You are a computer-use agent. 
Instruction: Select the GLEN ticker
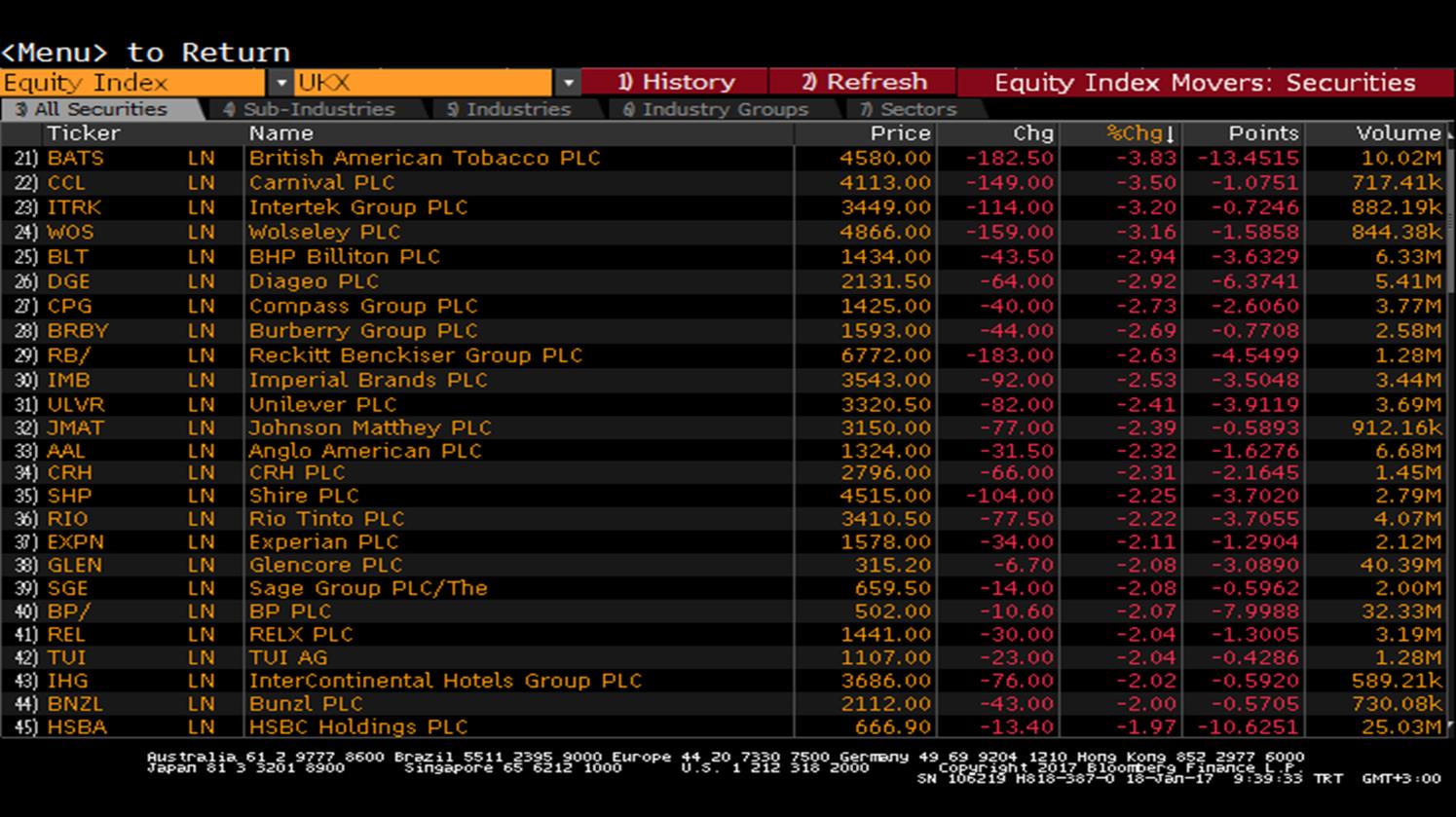pos(74,566)
